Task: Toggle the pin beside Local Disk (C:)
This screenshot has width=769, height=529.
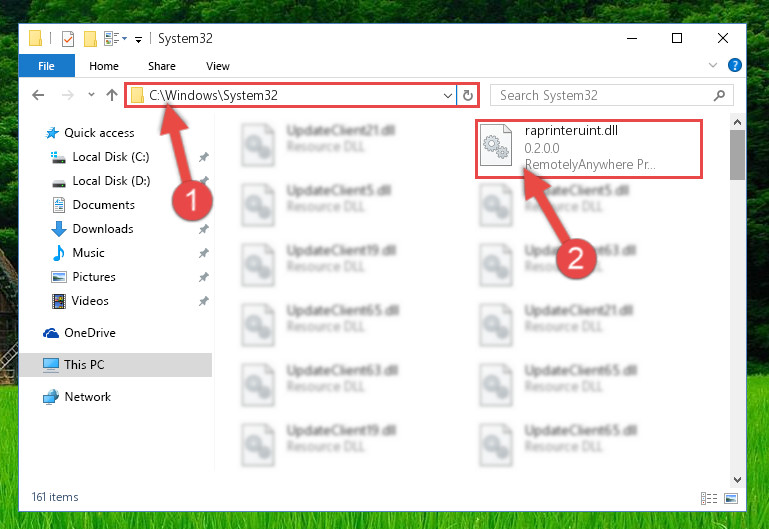Action: point(204,157)
